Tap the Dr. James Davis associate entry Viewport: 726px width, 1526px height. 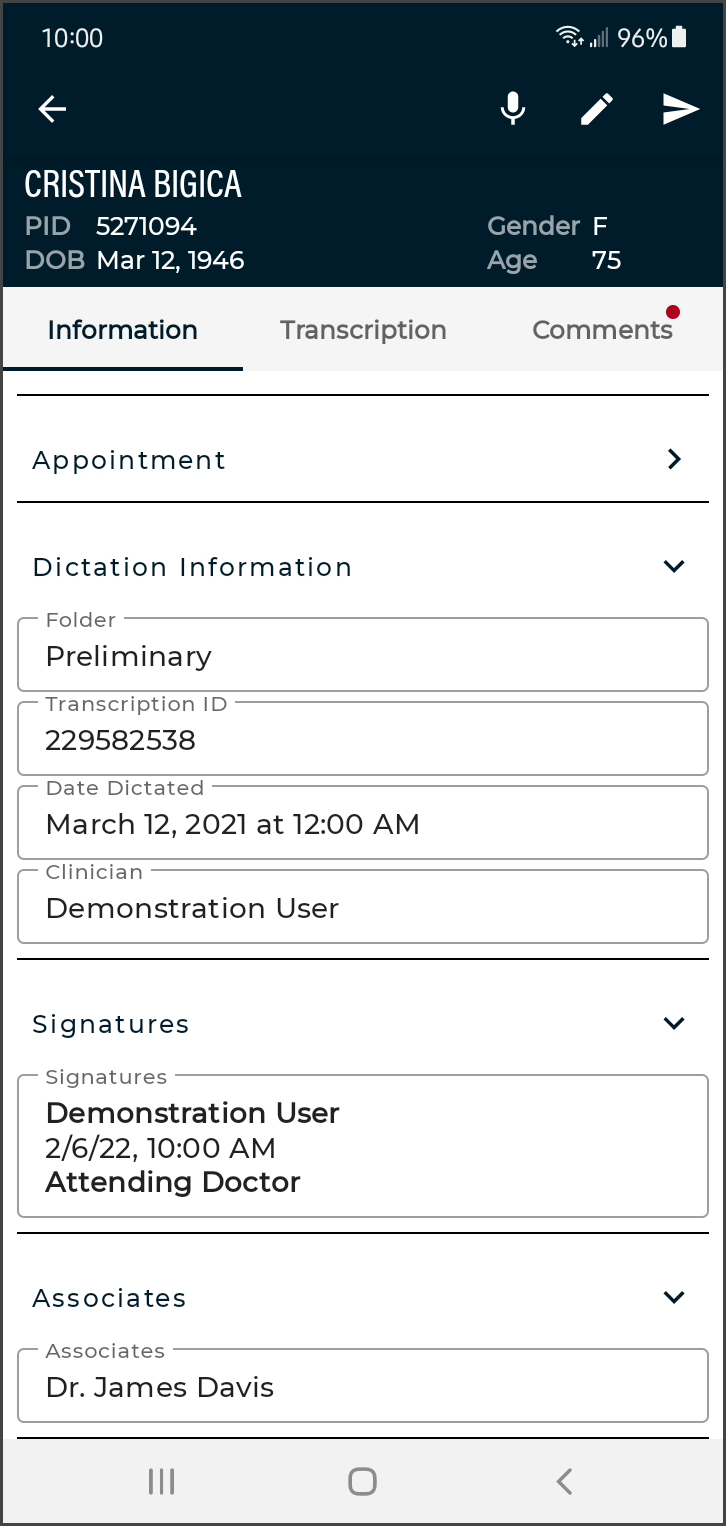click(362, 1387)
